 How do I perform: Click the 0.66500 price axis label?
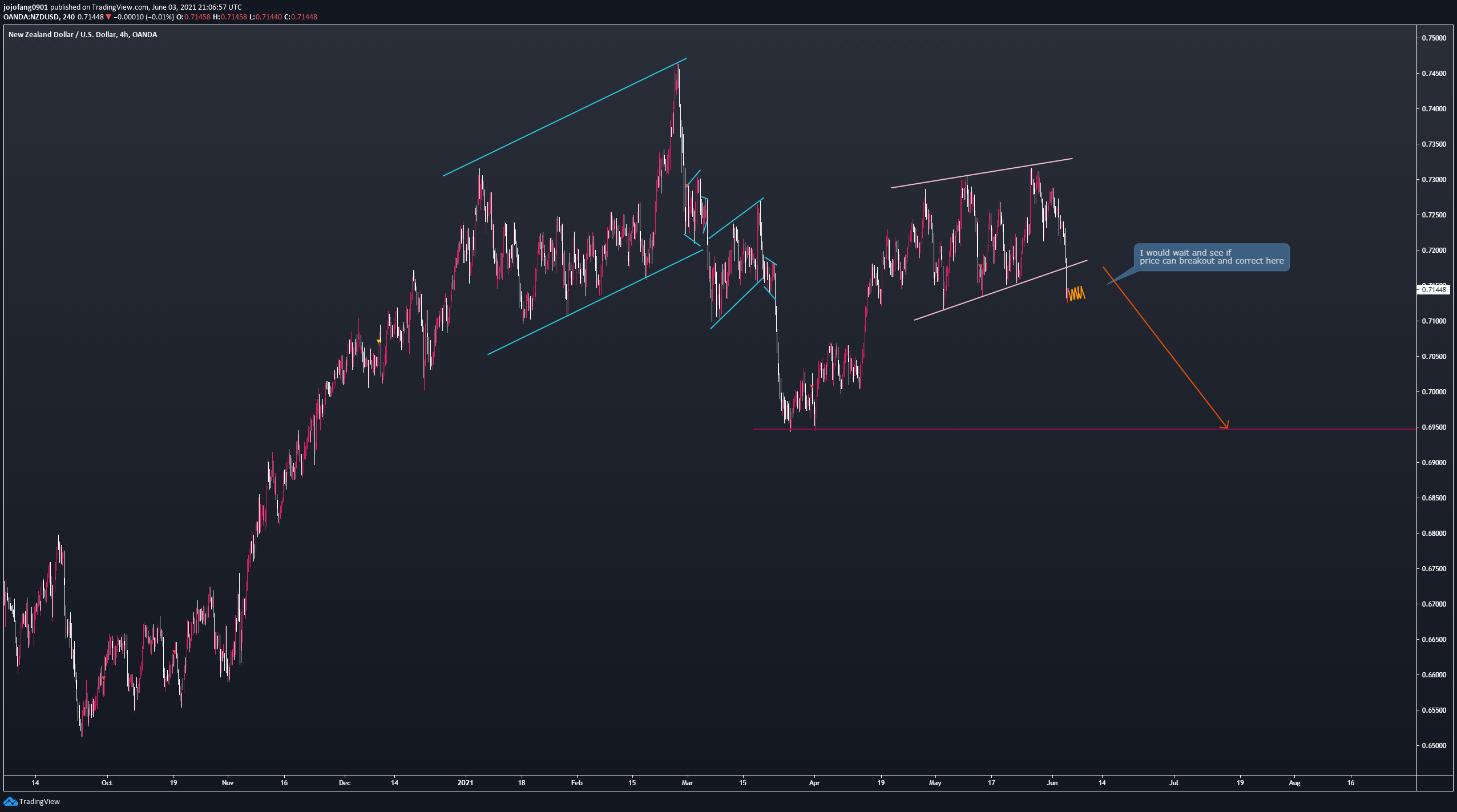coord(1434,640)
